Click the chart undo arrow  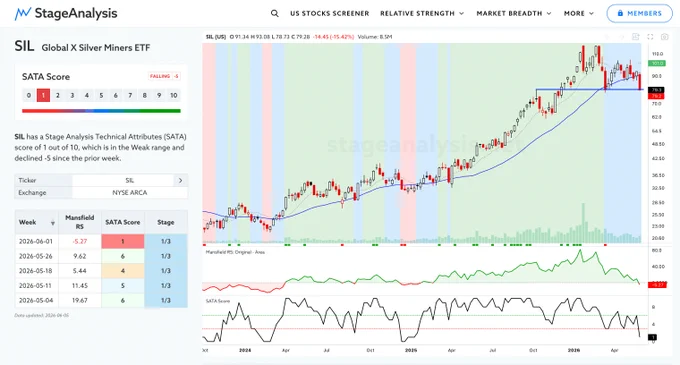pos(607,37)
